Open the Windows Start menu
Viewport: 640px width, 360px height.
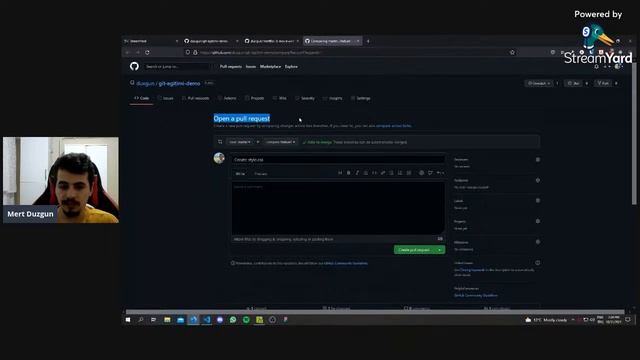128,320
